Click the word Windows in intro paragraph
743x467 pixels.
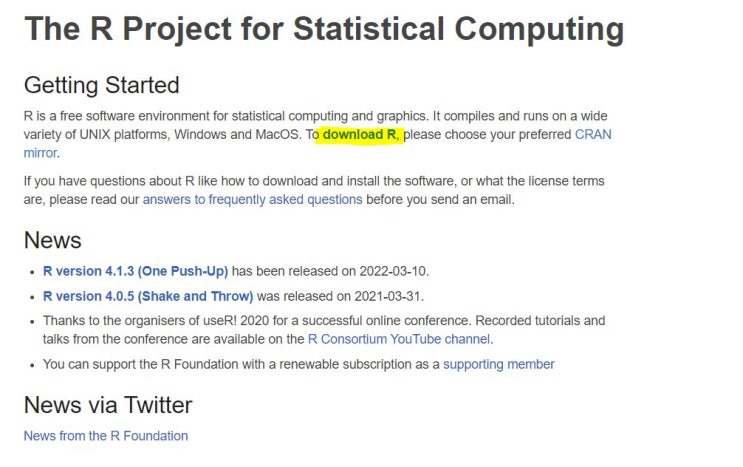(x=193, y=135)
